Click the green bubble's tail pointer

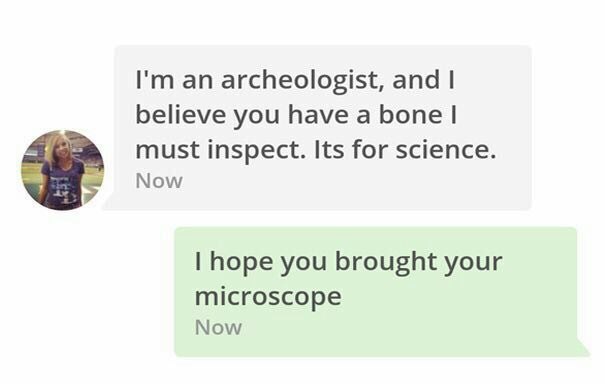click(583, 349)
